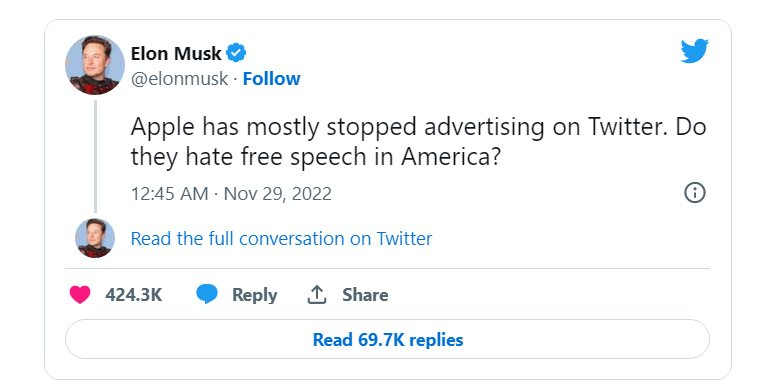761x384 pixels.
Task: Open the 12:45 AM Nov 29 timestamp
Action: [x=231, y=193]
